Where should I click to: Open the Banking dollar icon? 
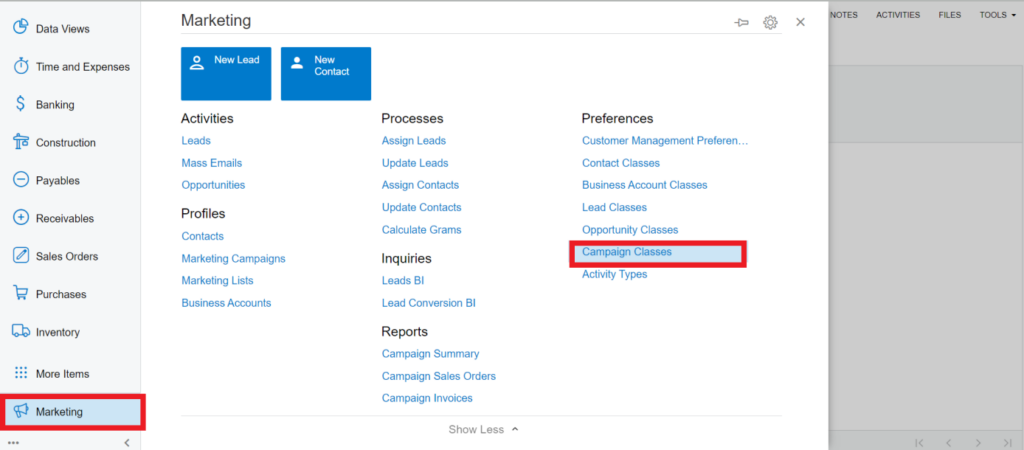tap(20, 104)
